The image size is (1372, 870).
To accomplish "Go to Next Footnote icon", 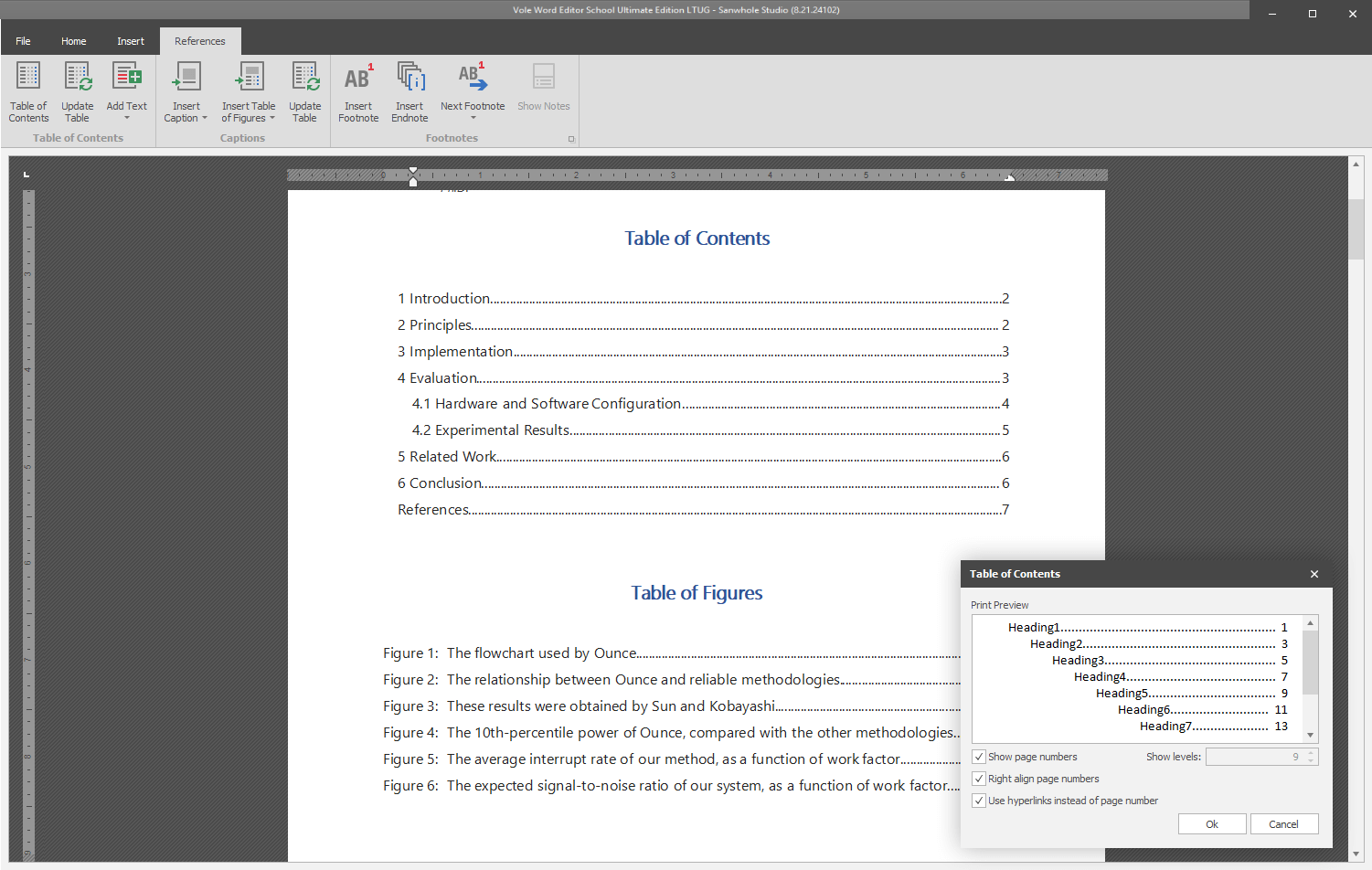I will [473, 78].
